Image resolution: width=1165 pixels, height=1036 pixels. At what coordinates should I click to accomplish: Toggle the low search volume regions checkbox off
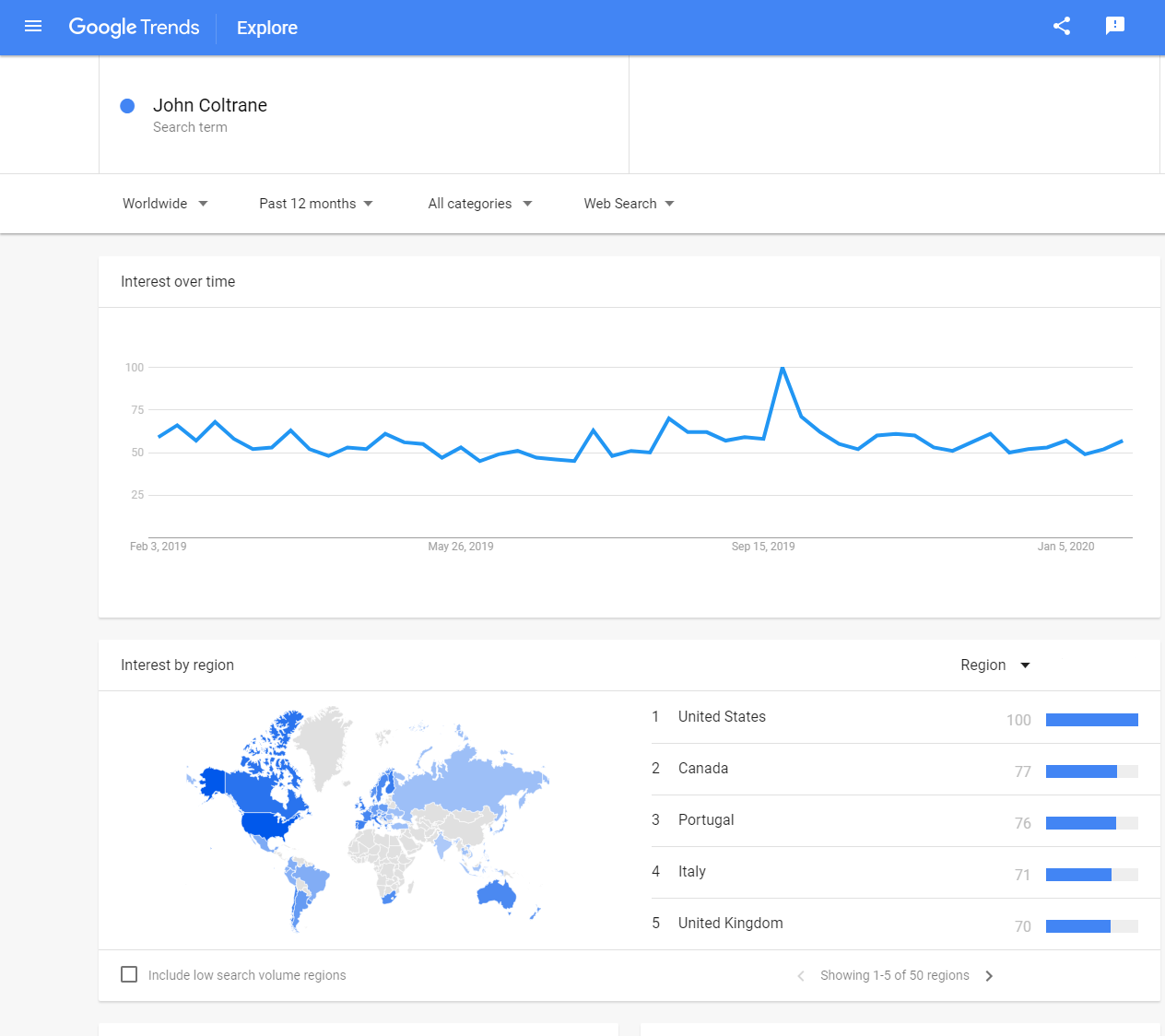tap(129, 974)
